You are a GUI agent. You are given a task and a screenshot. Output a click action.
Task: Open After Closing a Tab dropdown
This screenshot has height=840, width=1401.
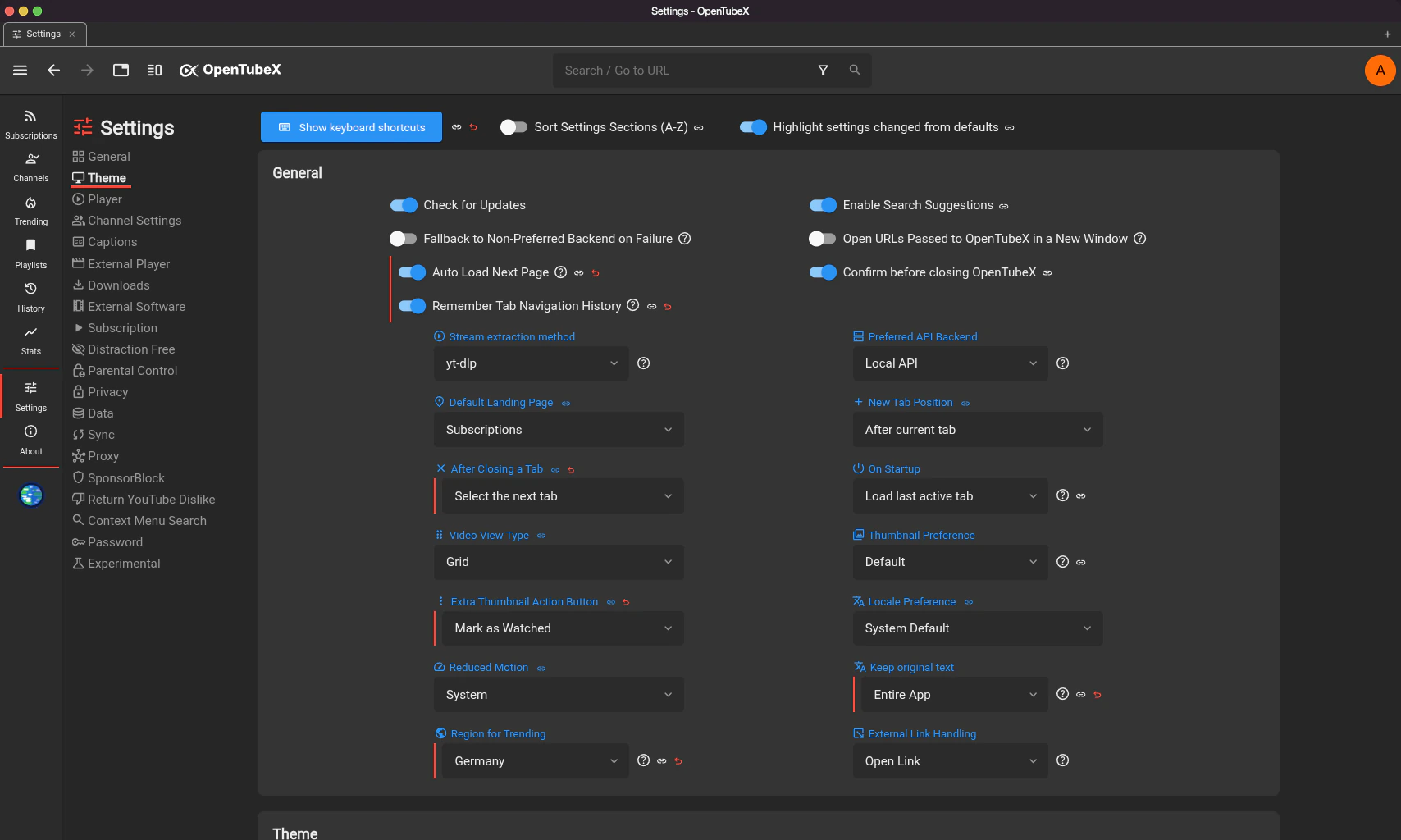[x=564, y=496]
